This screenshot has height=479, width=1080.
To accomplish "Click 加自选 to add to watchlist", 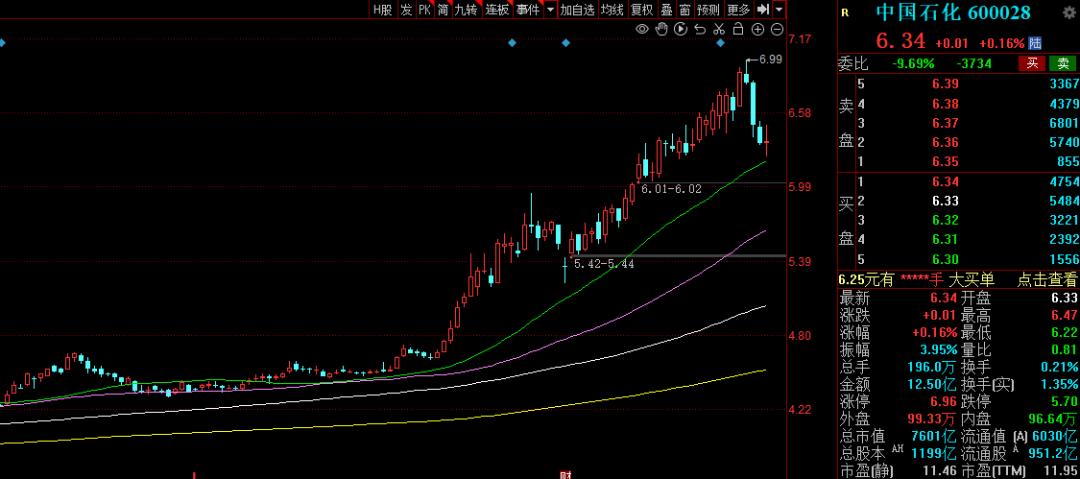I will [x=577, y=10].
